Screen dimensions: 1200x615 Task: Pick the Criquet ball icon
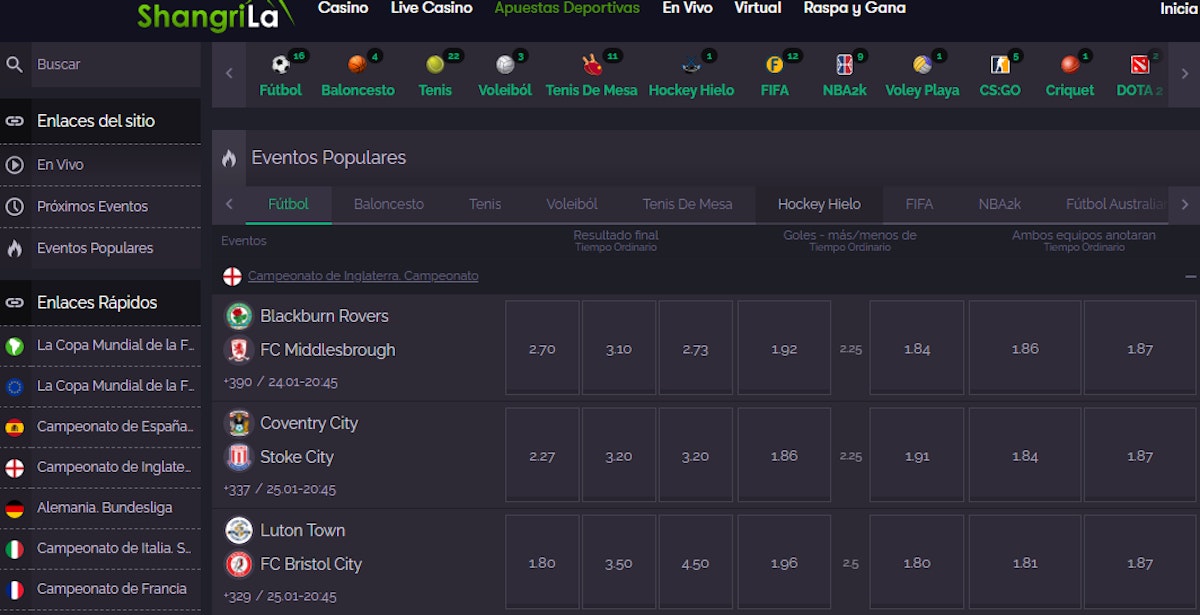pos(1070,65)
